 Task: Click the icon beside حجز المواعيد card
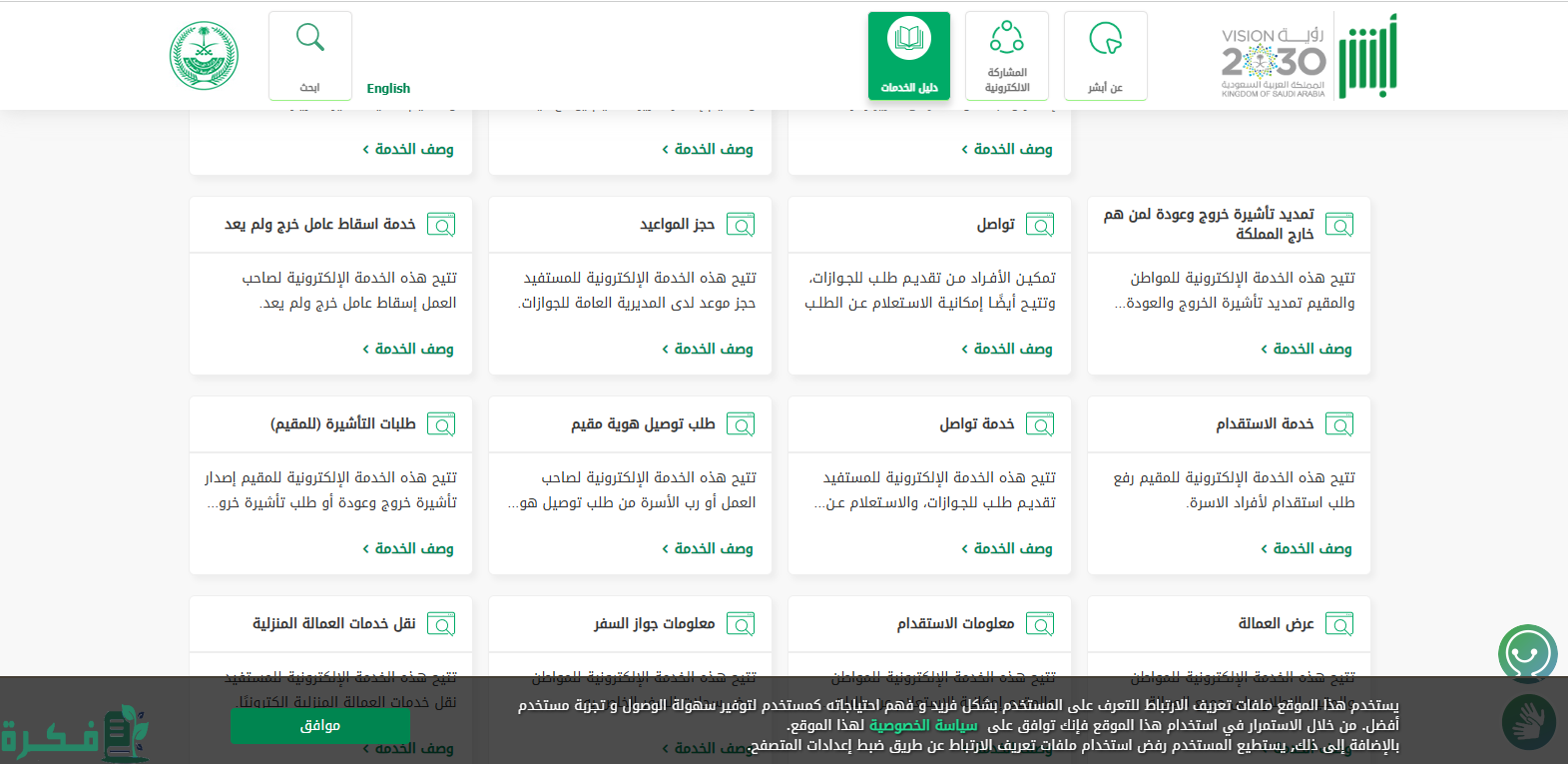[741, 225]
